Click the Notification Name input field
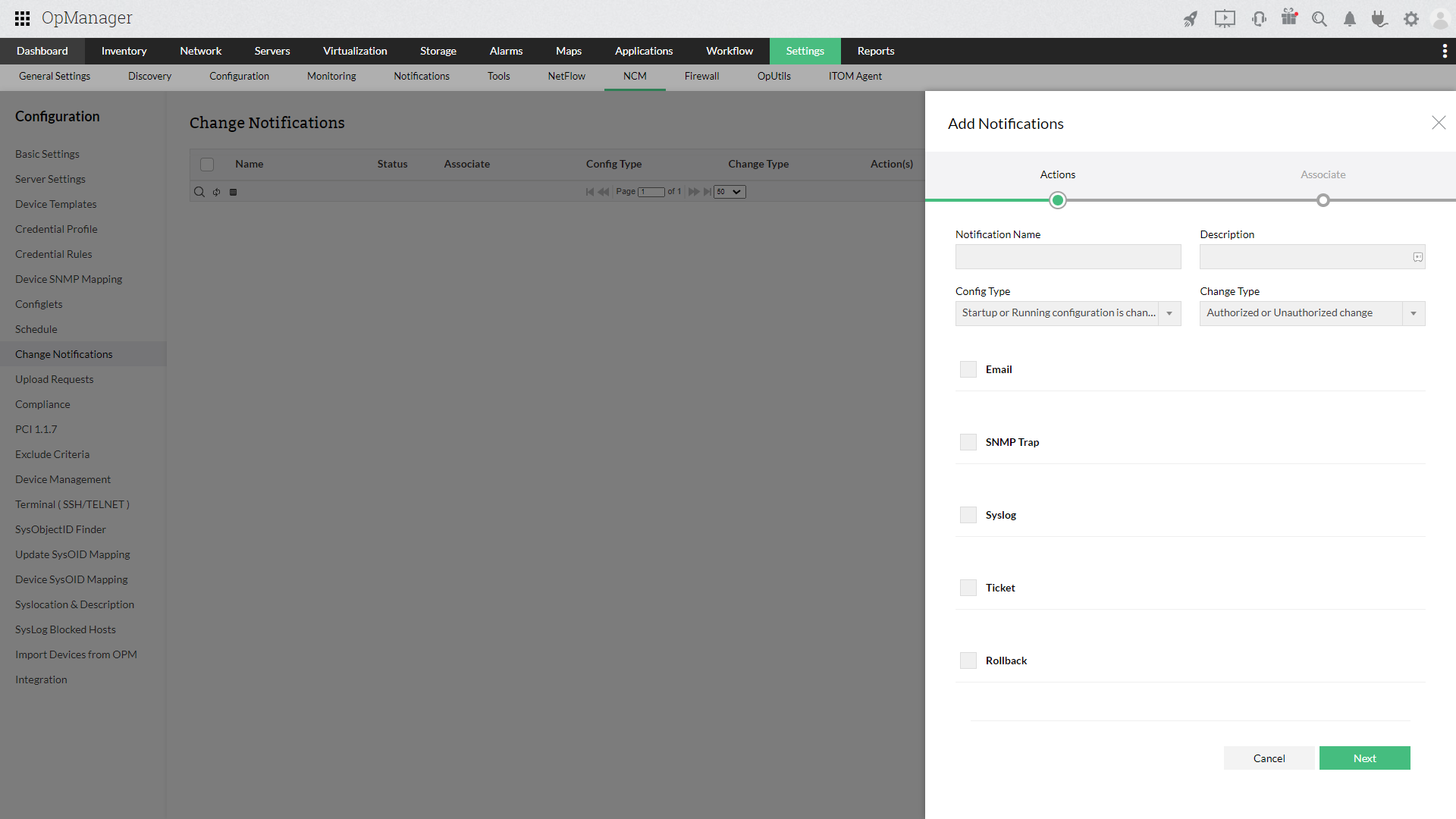This screenshot has height=819, width=1456. click(1067, 256)
